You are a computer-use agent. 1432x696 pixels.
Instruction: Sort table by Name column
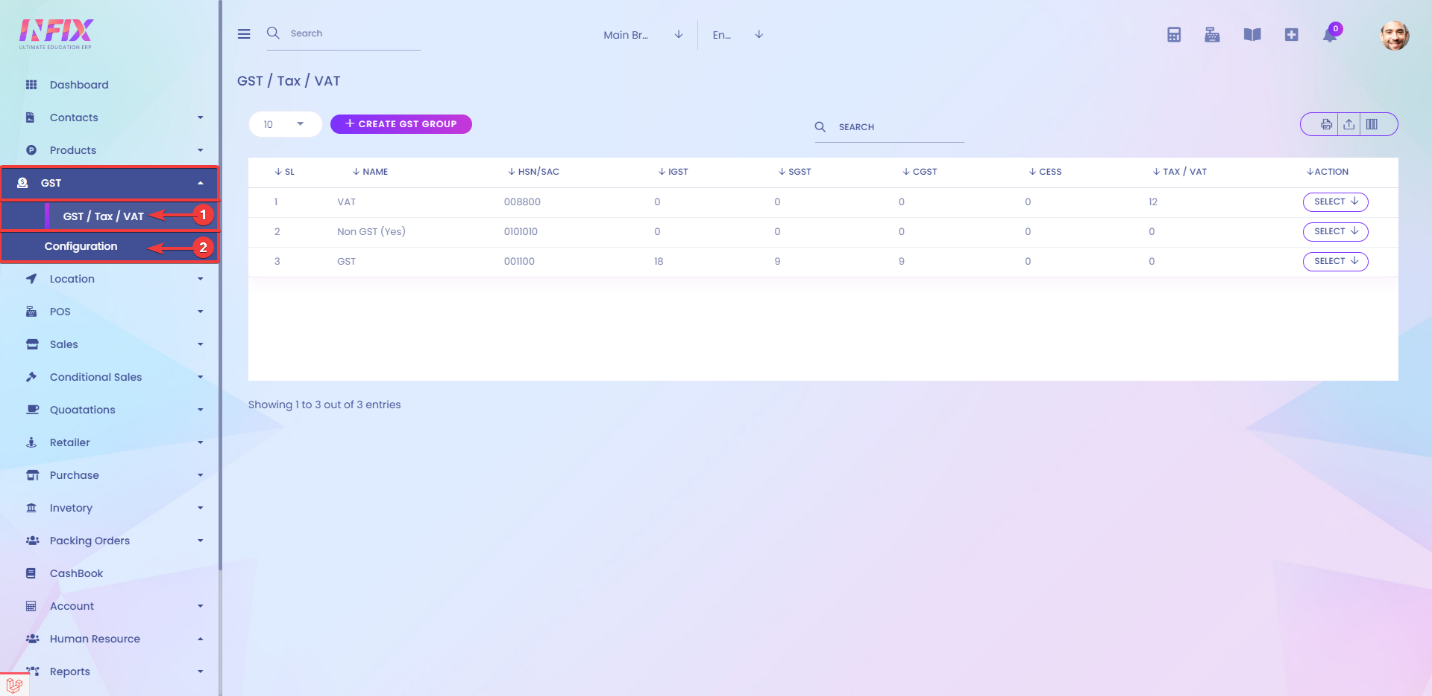[370, 172]
